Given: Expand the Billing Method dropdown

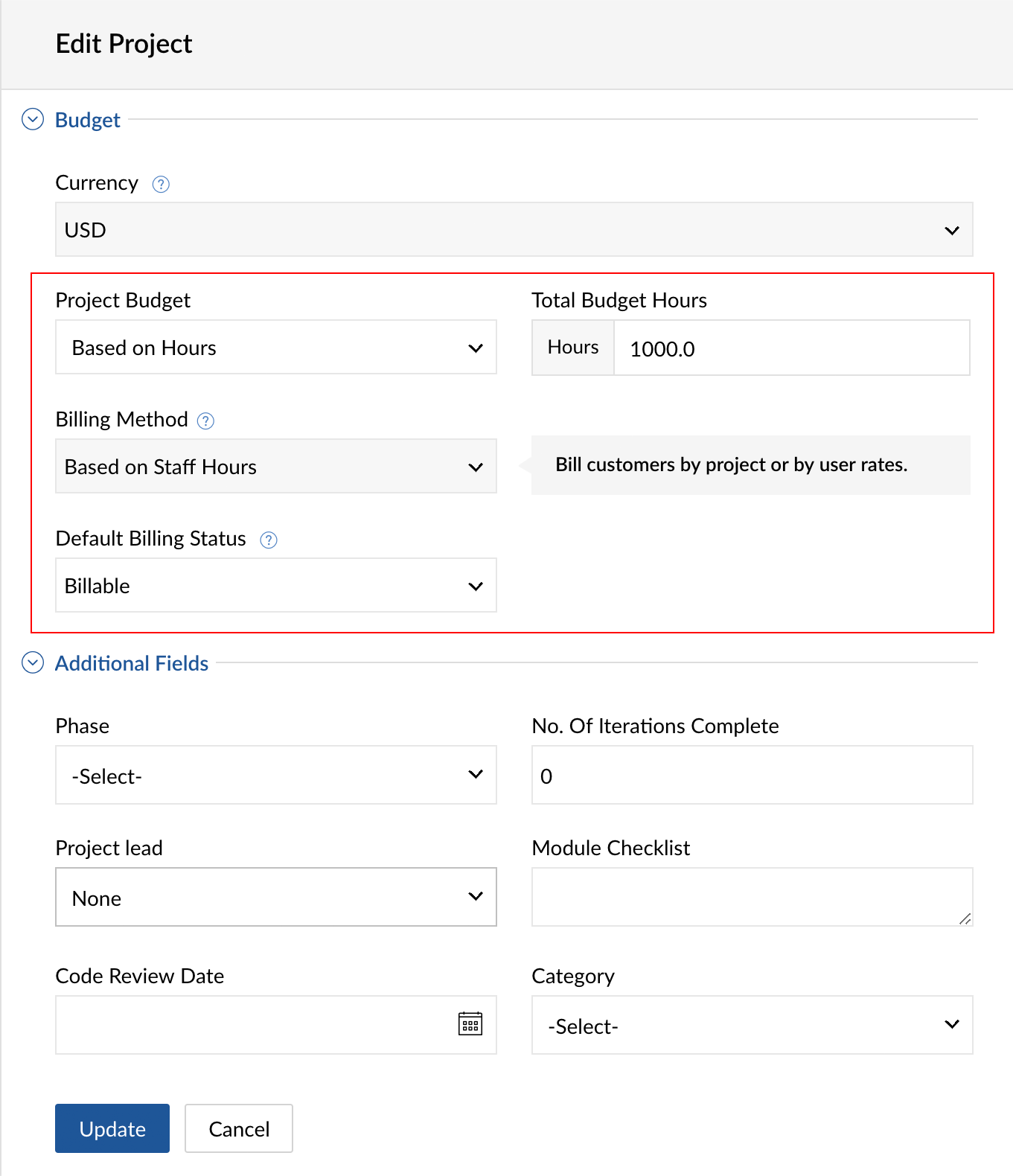Looking at the screenshot, I should point(275,467).
